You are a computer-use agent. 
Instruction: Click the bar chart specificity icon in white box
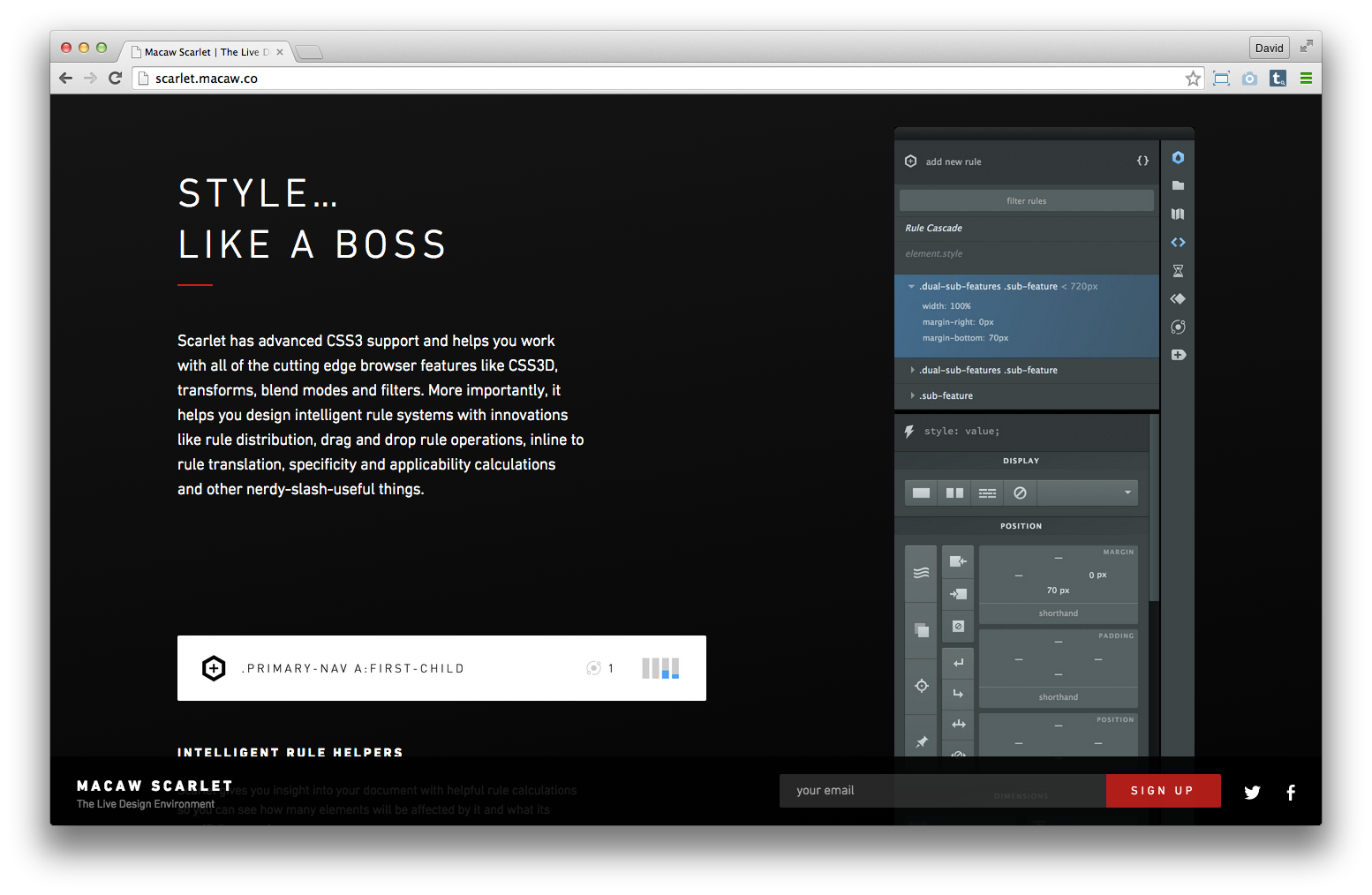point(660,668)
